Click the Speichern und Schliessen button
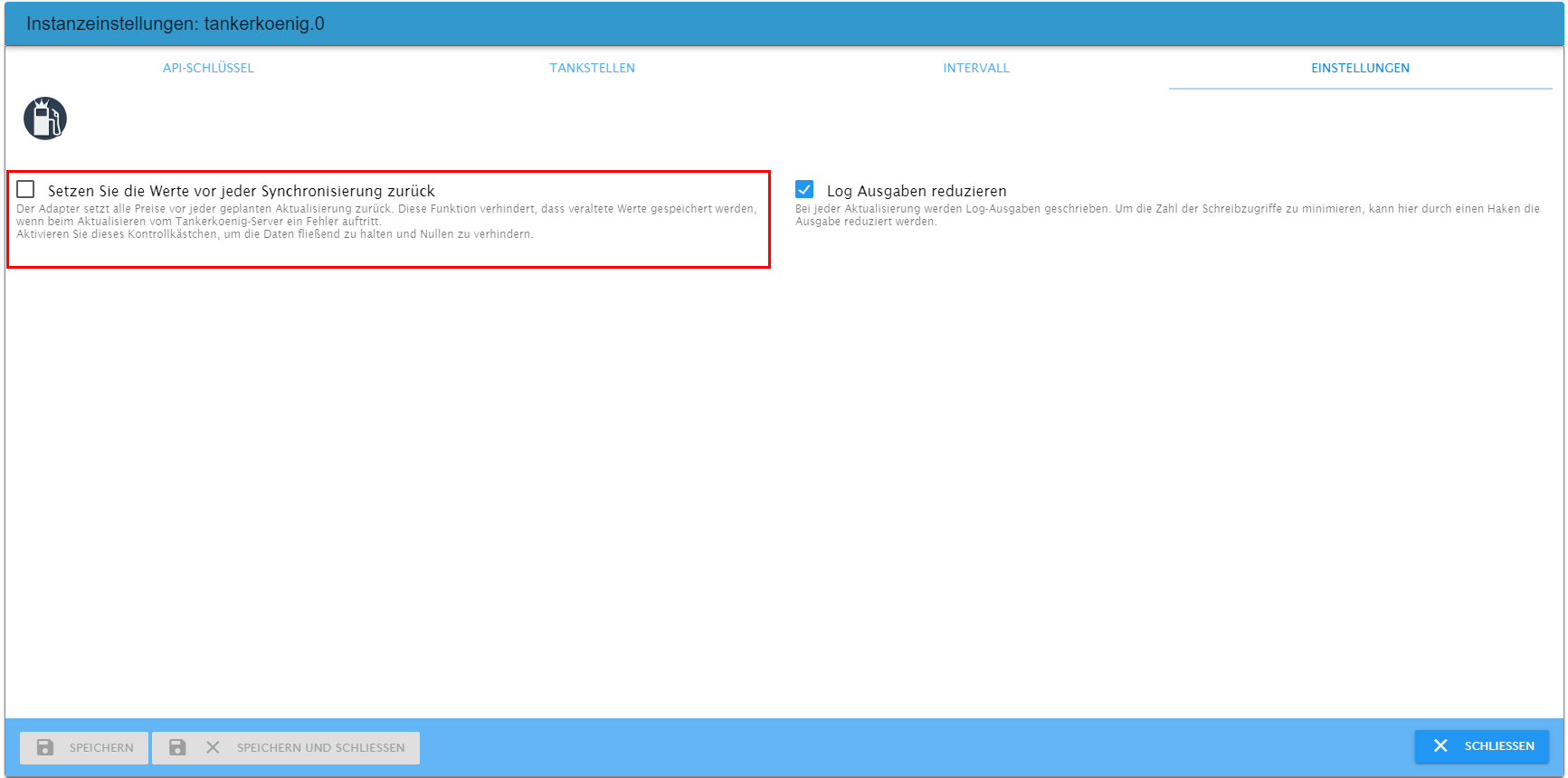Image resolution: width=1568 pixels, height=778 pixels. tap(286, 747)
